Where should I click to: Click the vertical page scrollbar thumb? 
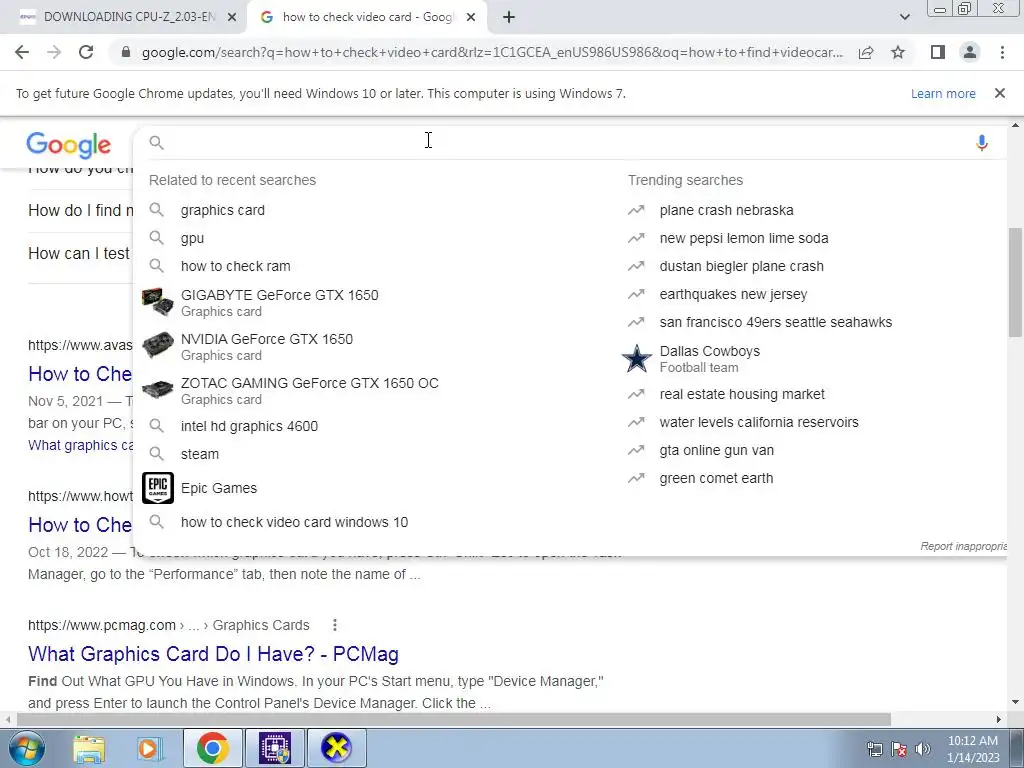pyautogui.click(x=1016, y=282)
